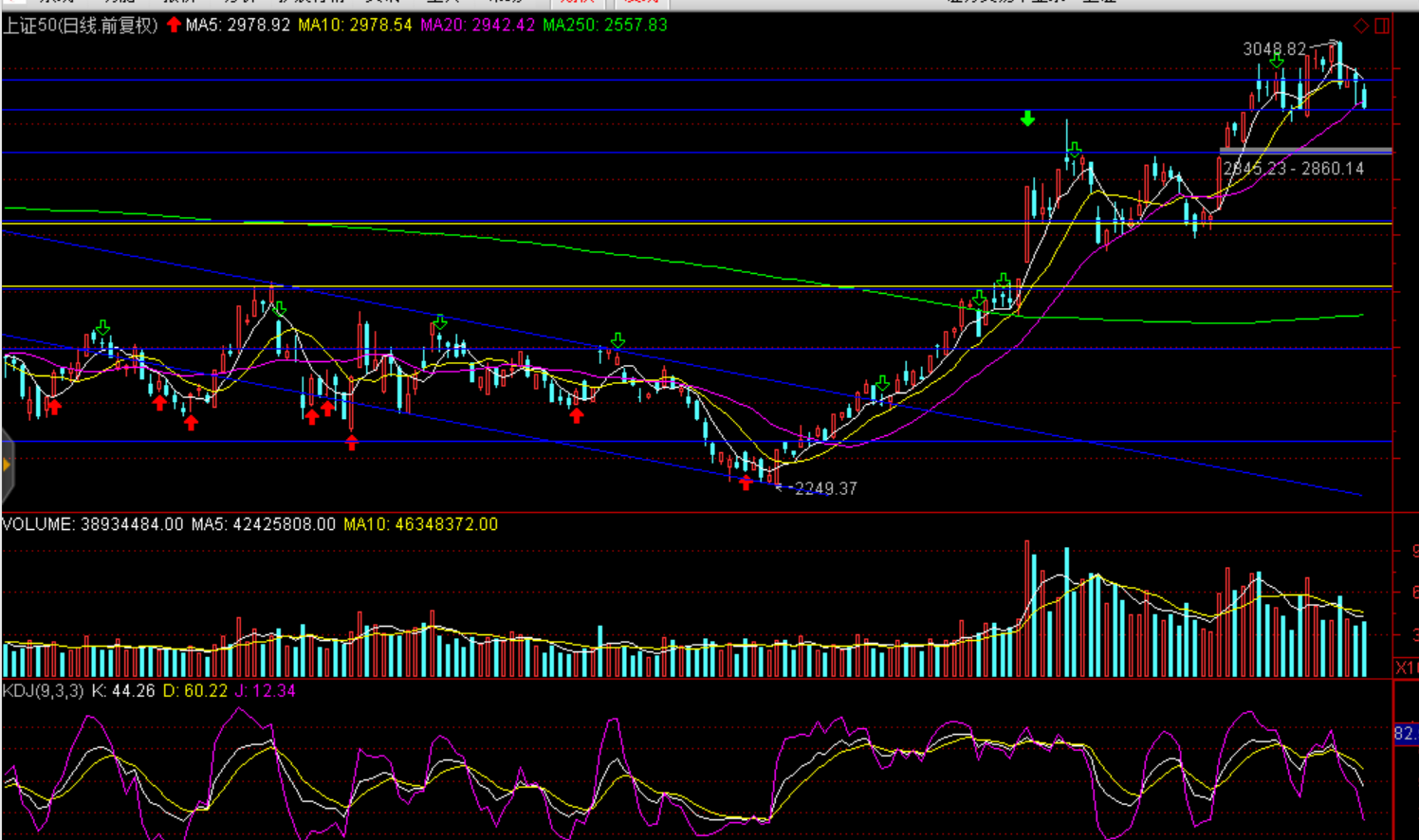Select the magenta MA20 indicator label
The image size is (1419, 840).
[x=477, y=26]
